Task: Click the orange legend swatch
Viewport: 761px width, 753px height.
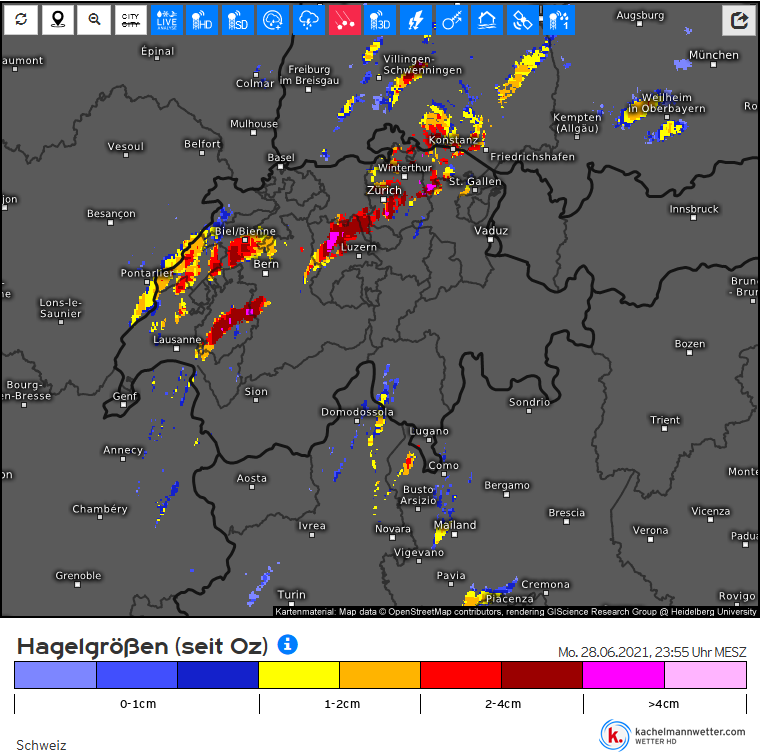Action: coord(380,675)
